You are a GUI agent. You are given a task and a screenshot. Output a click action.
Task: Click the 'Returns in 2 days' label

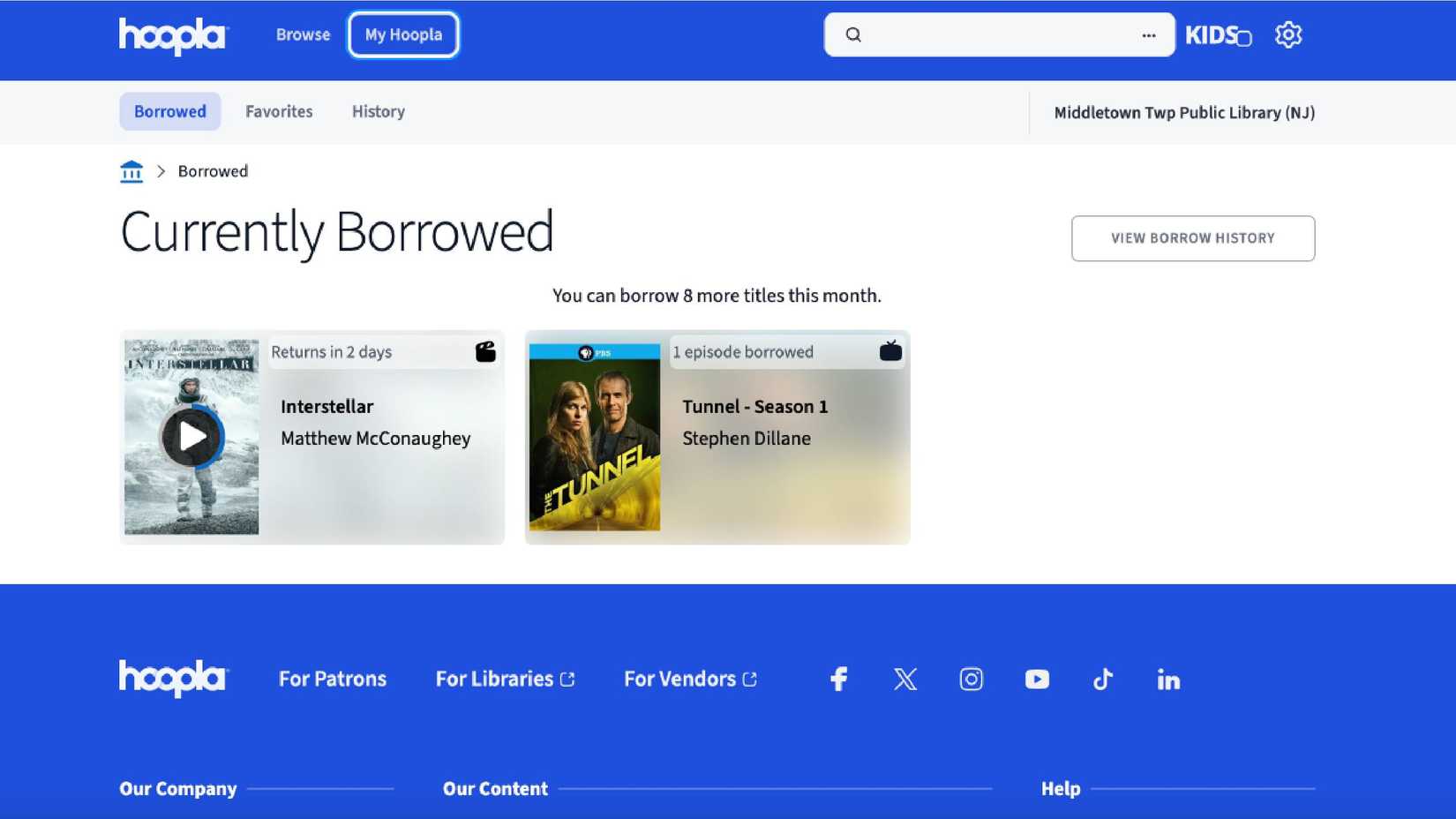[332, 352]
